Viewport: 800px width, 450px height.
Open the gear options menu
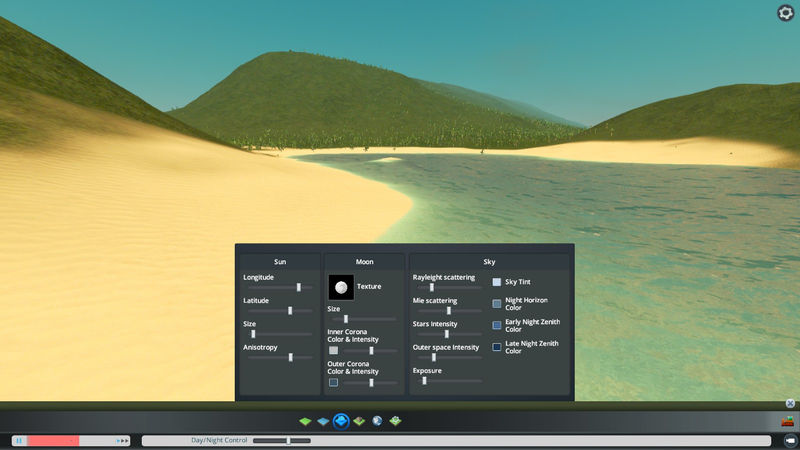coord(785,13)
